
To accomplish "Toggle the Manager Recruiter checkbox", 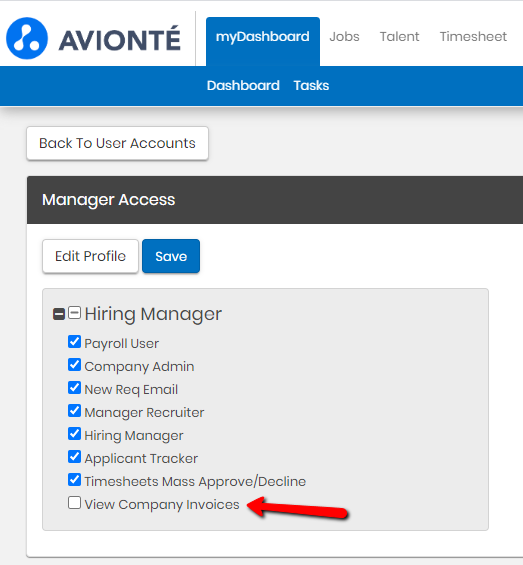I will point(74,411).
